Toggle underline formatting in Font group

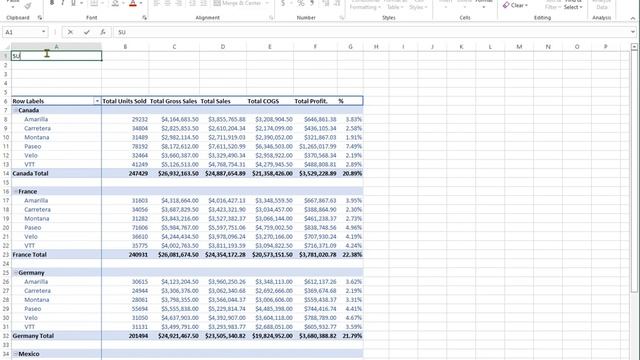point(73,3)
